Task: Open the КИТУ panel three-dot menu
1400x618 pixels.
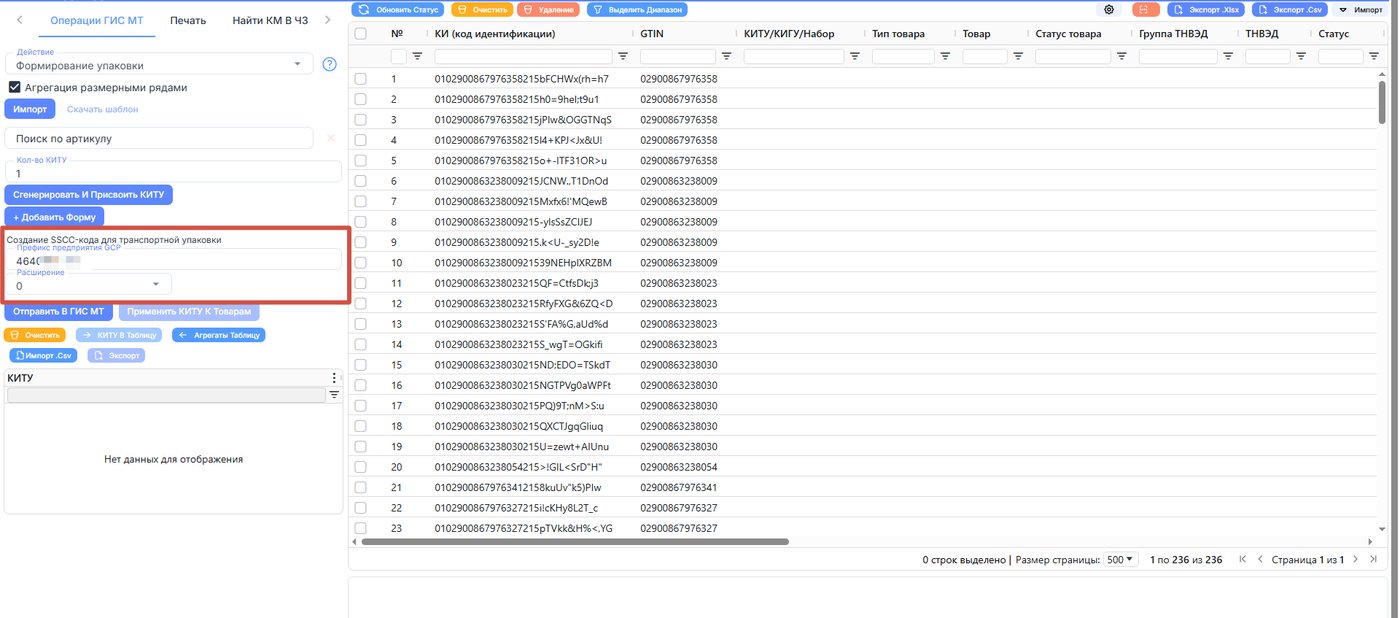Action: (x=335, y=378)
